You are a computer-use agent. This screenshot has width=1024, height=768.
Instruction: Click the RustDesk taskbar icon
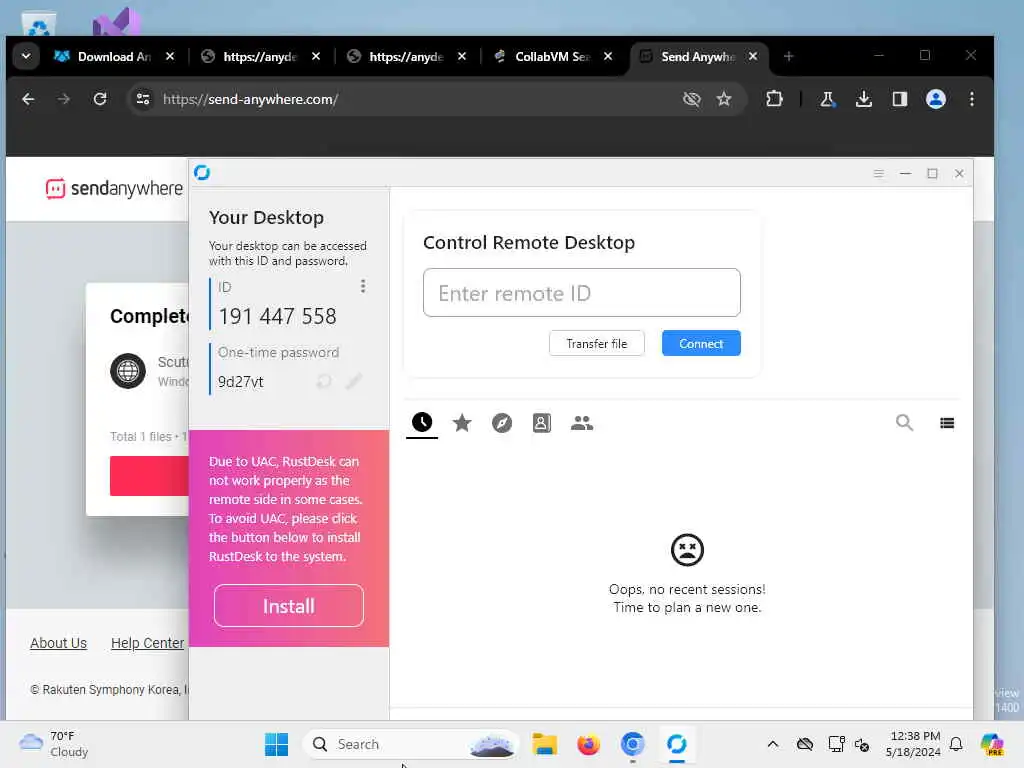[677, 744]
